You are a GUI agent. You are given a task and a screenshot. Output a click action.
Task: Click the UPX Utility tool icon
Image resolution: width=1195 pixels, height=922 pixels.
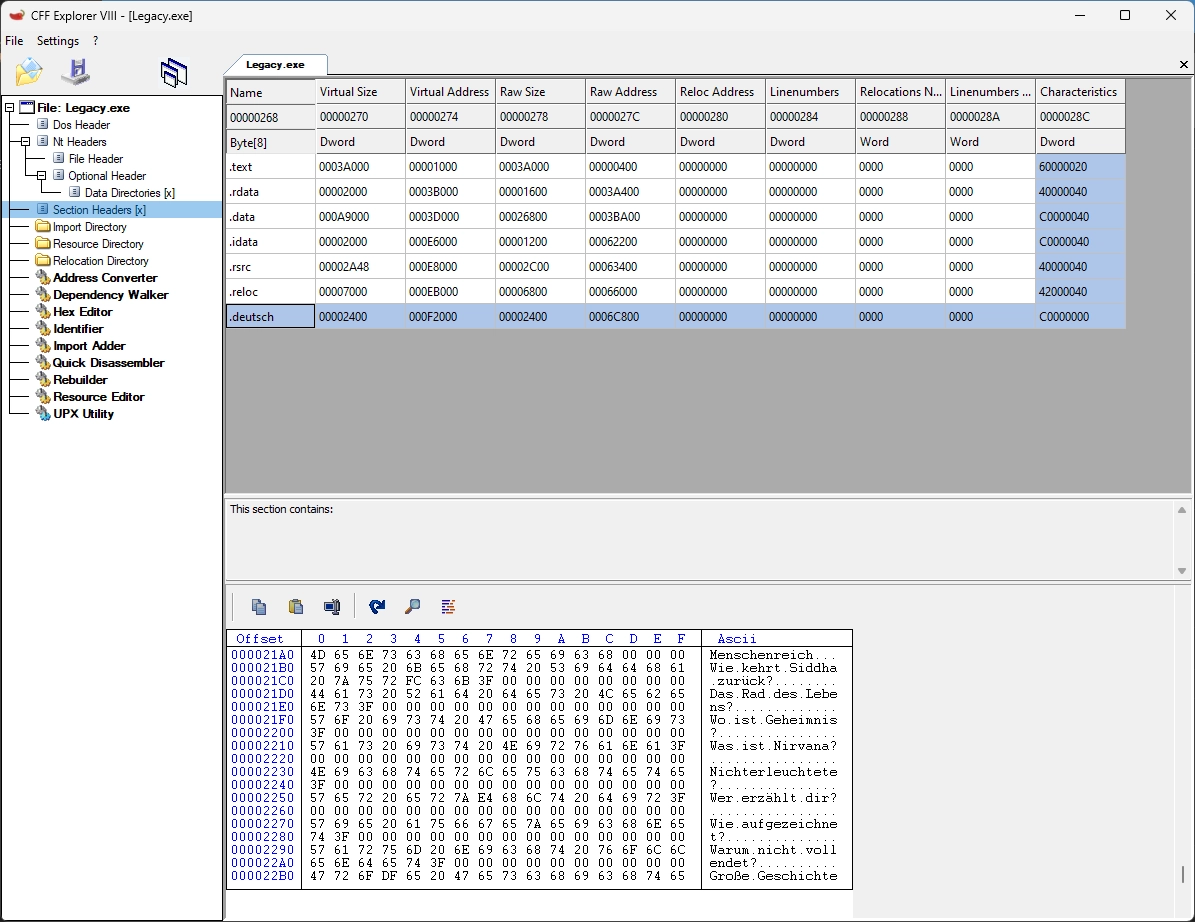pos(43,414)
